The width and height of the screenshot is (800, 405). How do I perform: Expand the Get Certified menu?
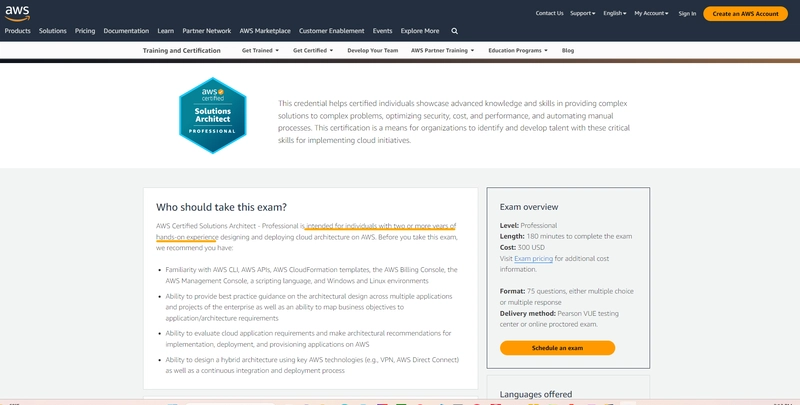(x=313, y=50)
